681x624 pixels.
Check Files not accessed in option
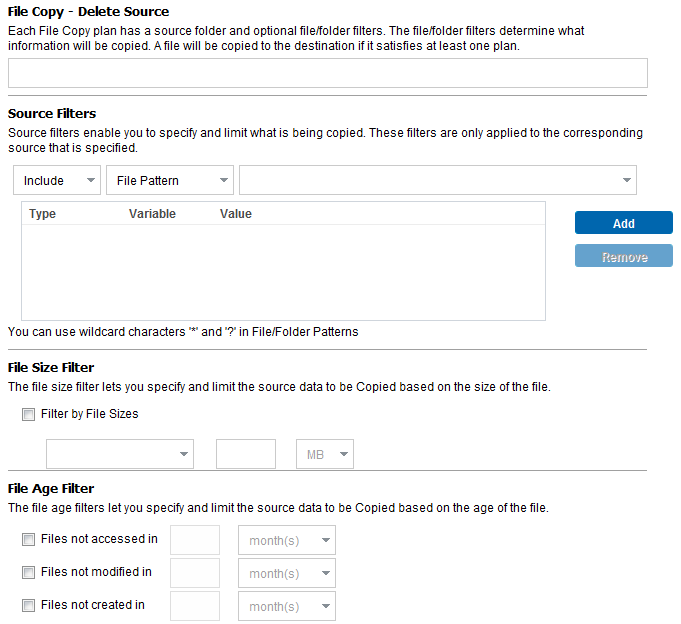[29, 540]
